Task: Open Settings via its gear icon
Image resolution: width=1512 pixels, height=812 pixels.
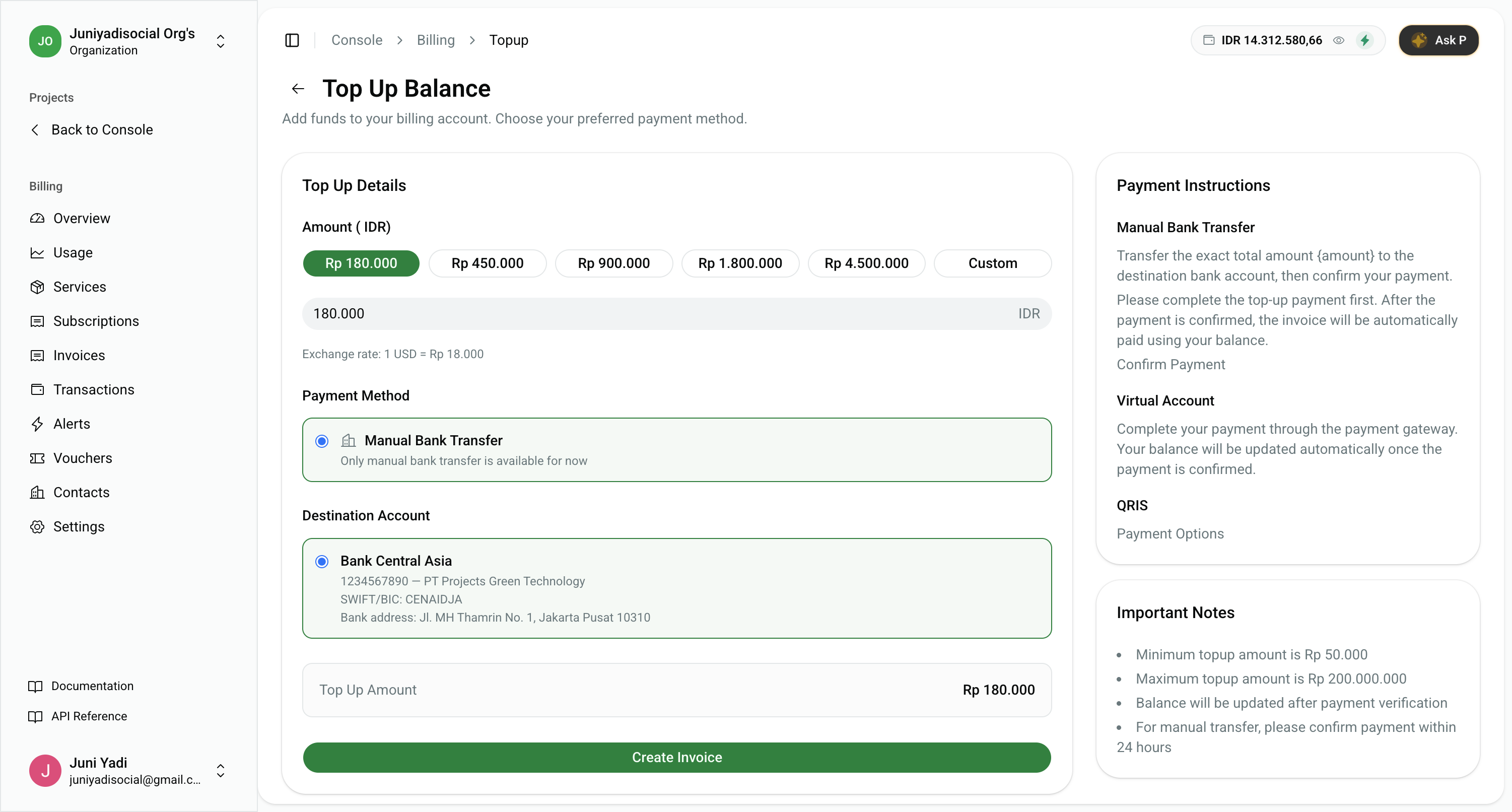Action: pyautogui.click(x=37, y=527)
